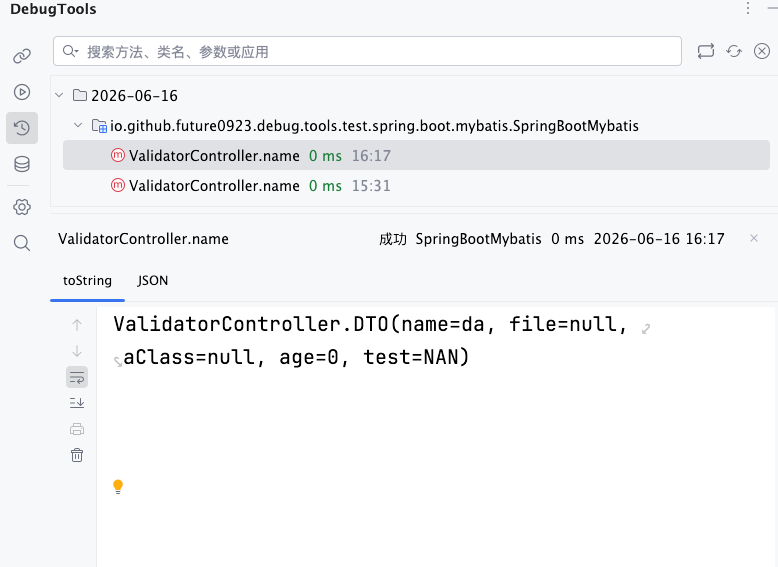Click the circled X clear icon in toolbar

click(762, 51)
